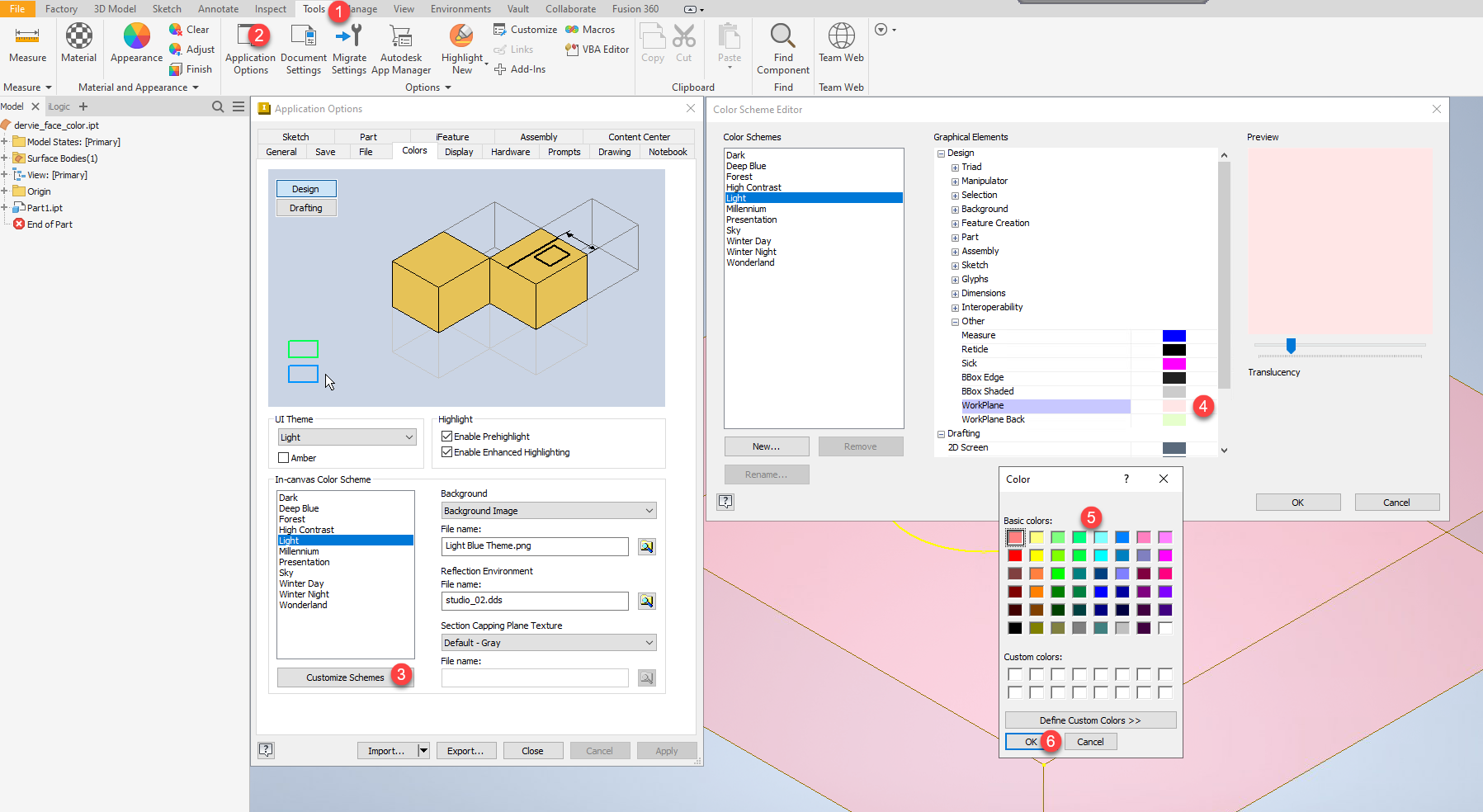Click the Migrate Settings icon
Image resolution: width=1483 pixels, height=812 pixels.
[349, 35]
